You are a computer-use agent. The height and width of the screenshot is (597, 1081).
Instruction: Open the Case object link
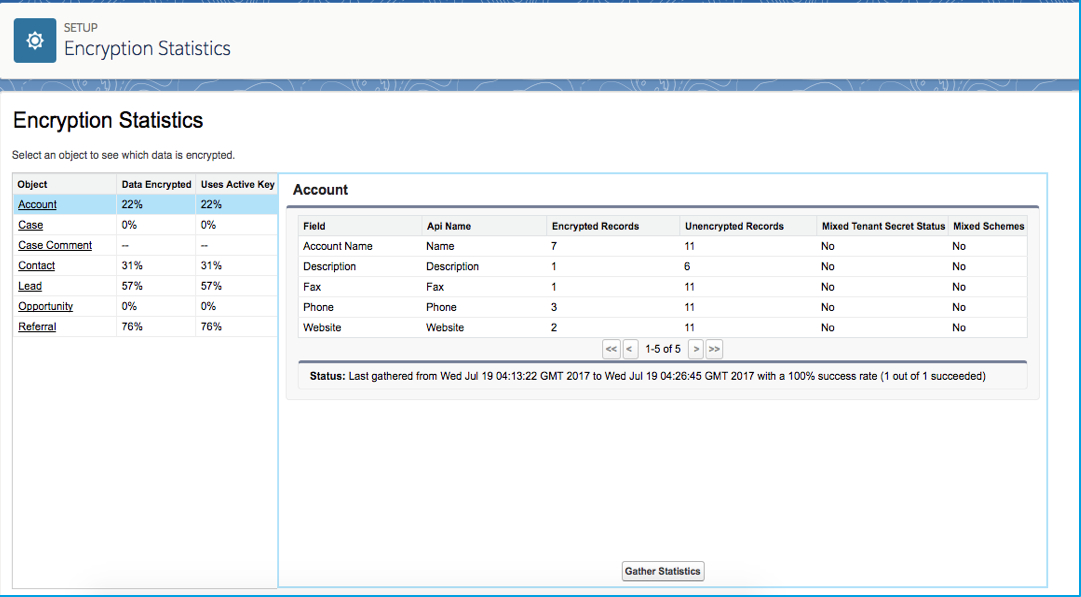[30, 225]
